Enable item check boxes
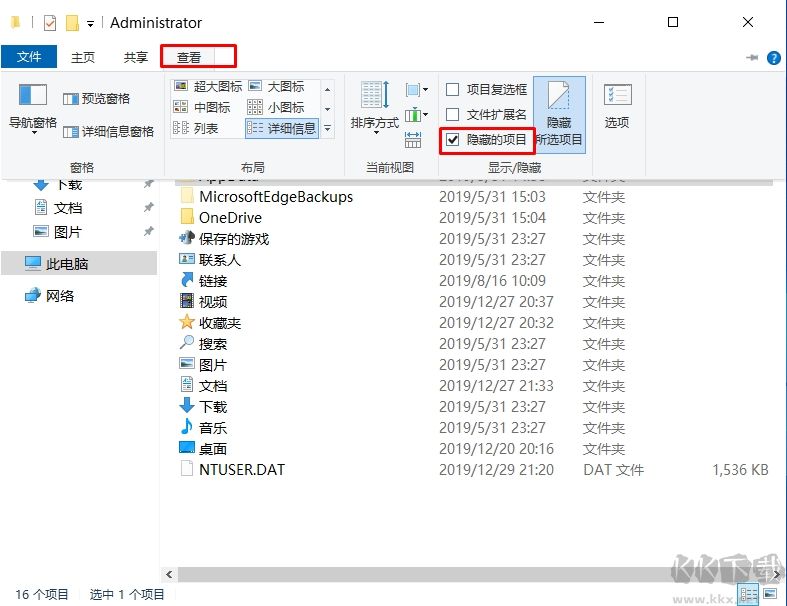This screenshot has height=606, width=787. (x=486, y=89)
